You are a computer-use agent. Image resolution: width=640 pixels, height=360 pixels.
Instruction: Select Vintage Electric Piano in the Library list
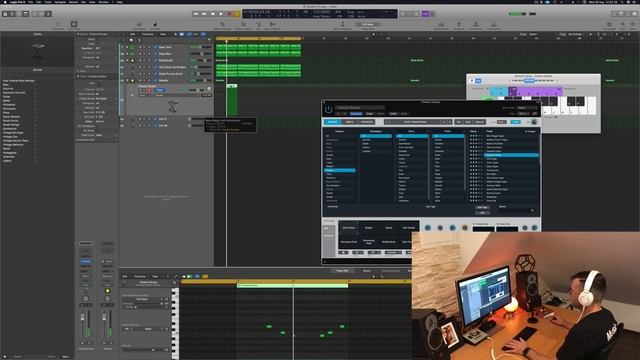click(x=16, y=141)
